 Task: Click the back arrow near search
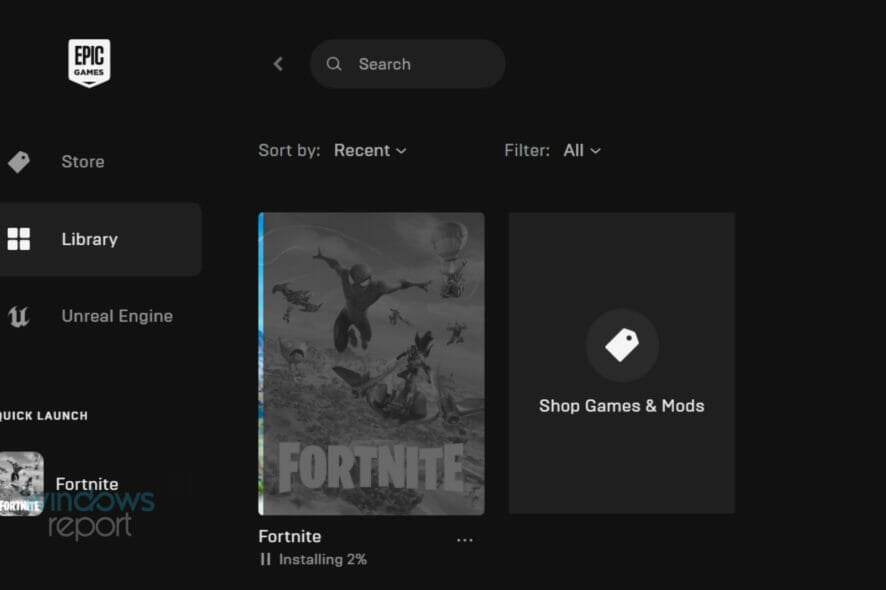click(278, 63)
